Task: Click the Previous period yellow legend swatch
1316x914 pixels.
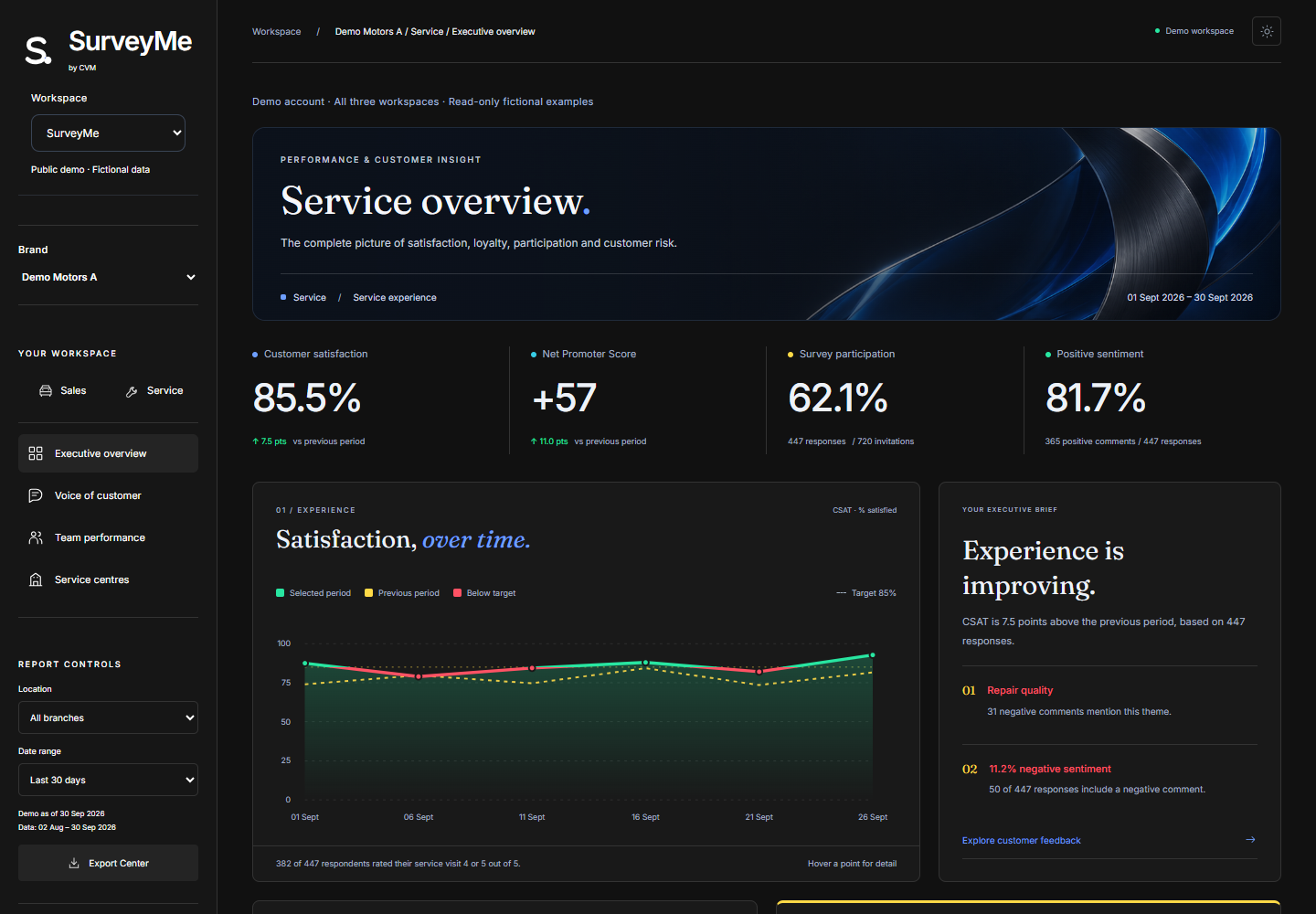Action: click(369, 593)
